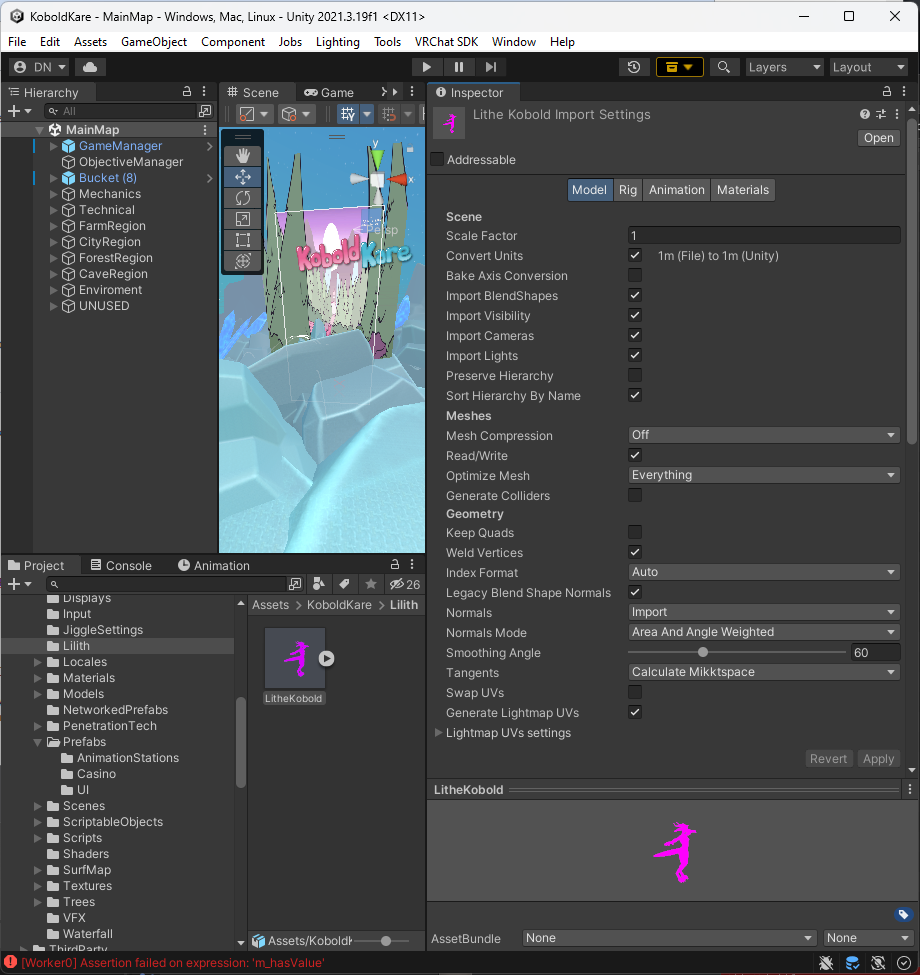Screen dimensions: 920x975
Task: Open Tangents dropdown
Action: (x=764, y=672)
